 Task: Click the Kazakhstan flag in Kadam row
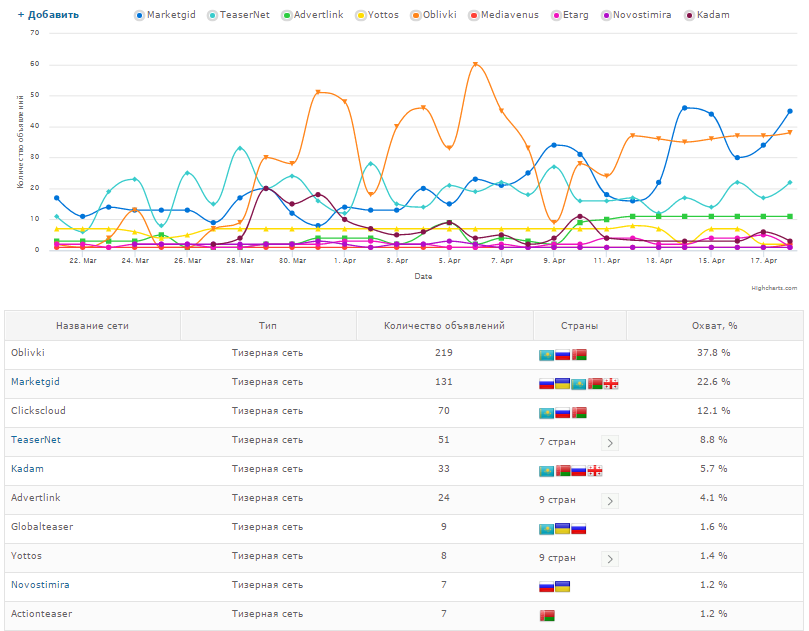click(546, 471)
